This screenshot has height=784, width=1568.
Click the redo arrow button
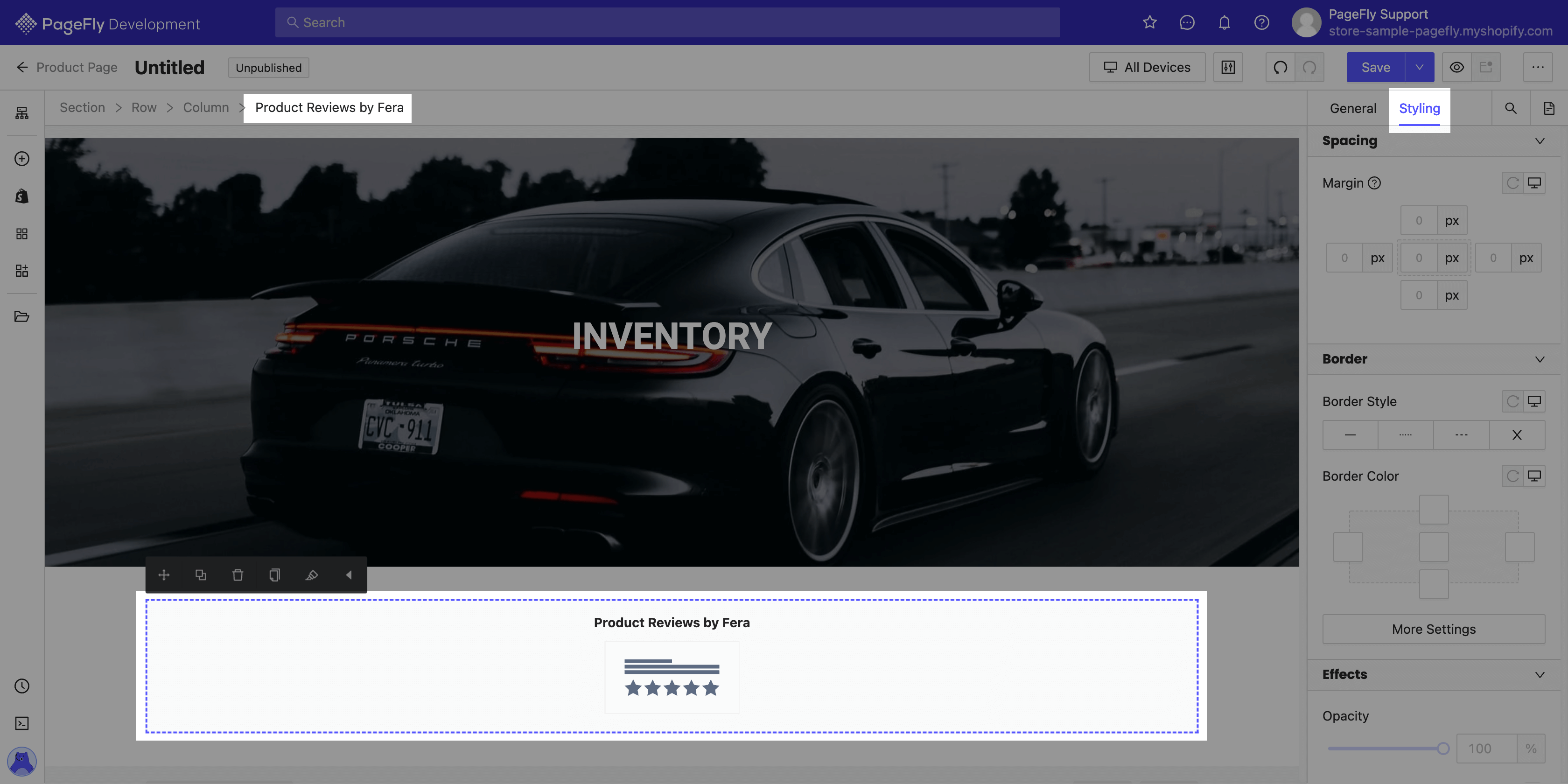pyautogui.click(x=1309, y=67)
